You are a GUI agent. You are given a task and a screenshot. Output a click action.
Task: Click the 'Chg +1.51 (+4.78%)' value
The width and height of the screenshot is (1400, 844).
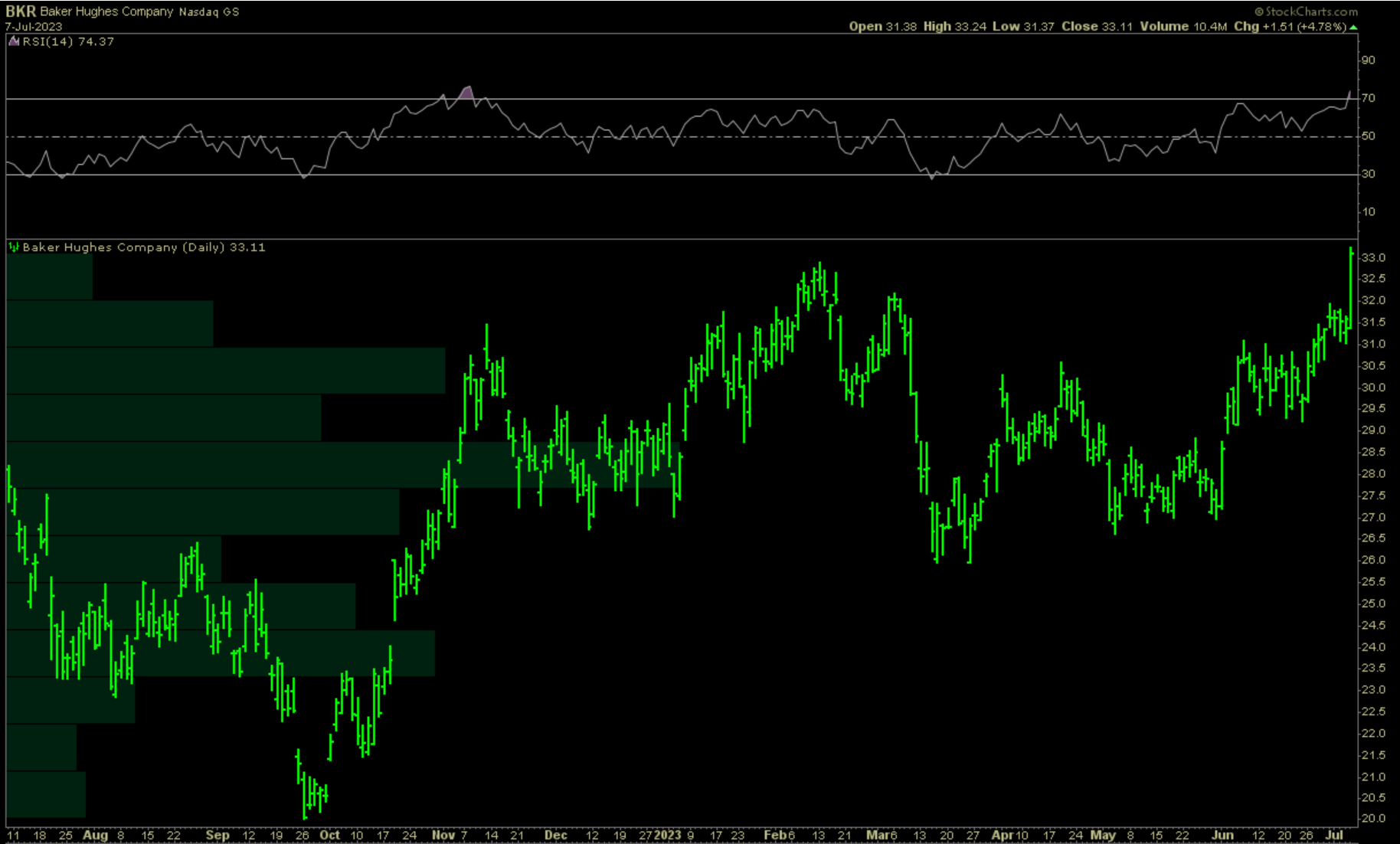point(1290,26)
